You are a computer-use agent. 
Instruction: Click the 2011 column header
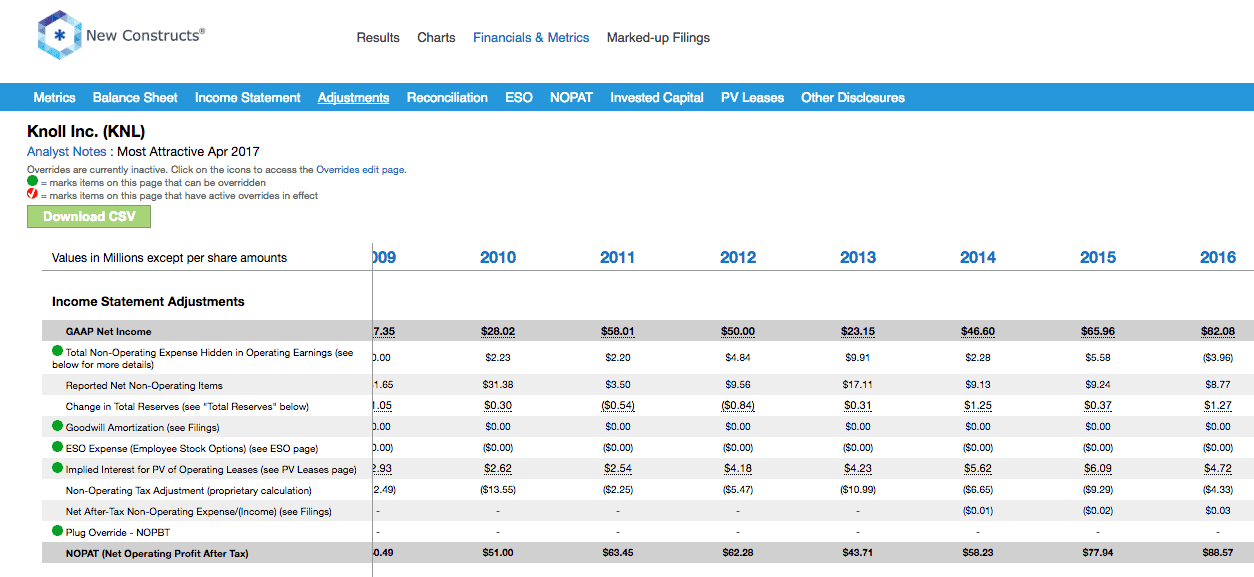tap(618, 257)
